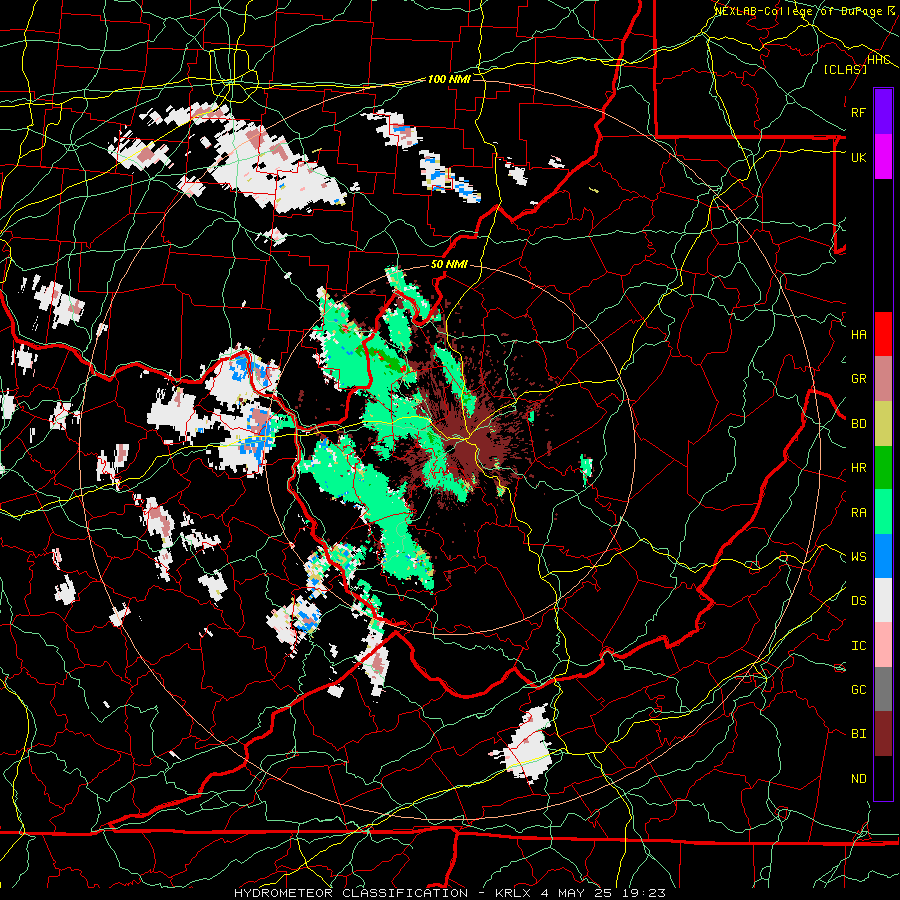Click the BI legend label
Viewport: 900px width, 900px height.
pos(858,734)
